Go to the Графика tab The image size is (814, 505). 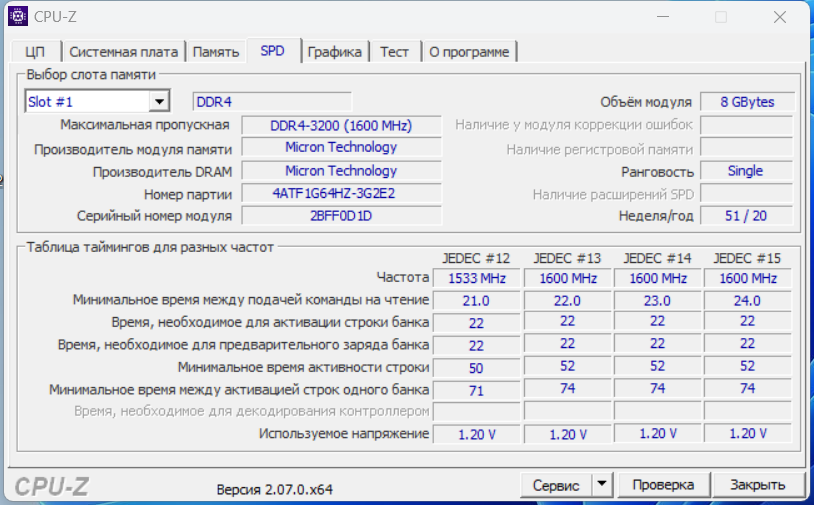(335, 52)
